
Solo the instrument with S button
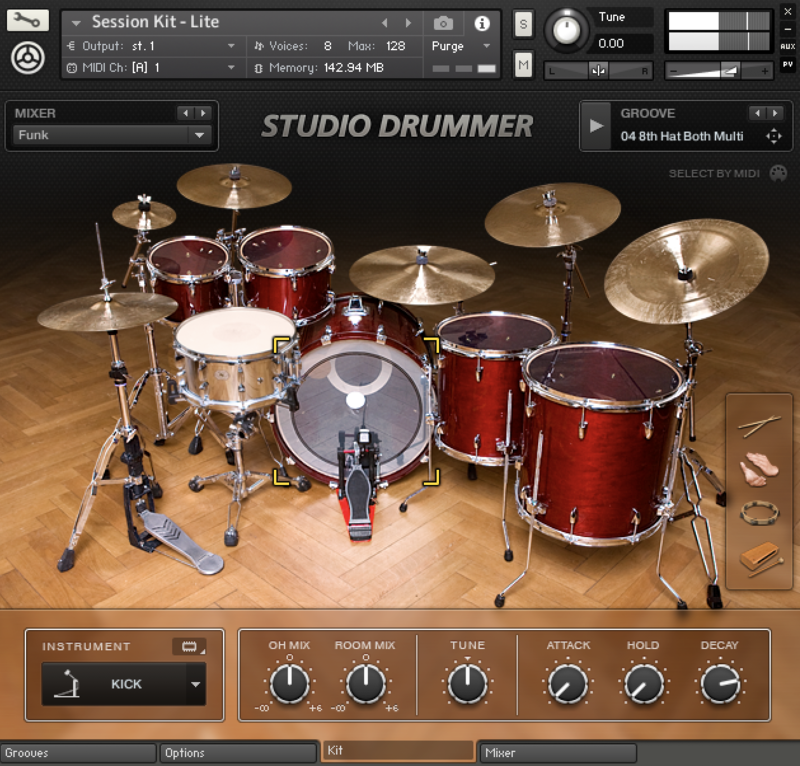pos(523,24)
